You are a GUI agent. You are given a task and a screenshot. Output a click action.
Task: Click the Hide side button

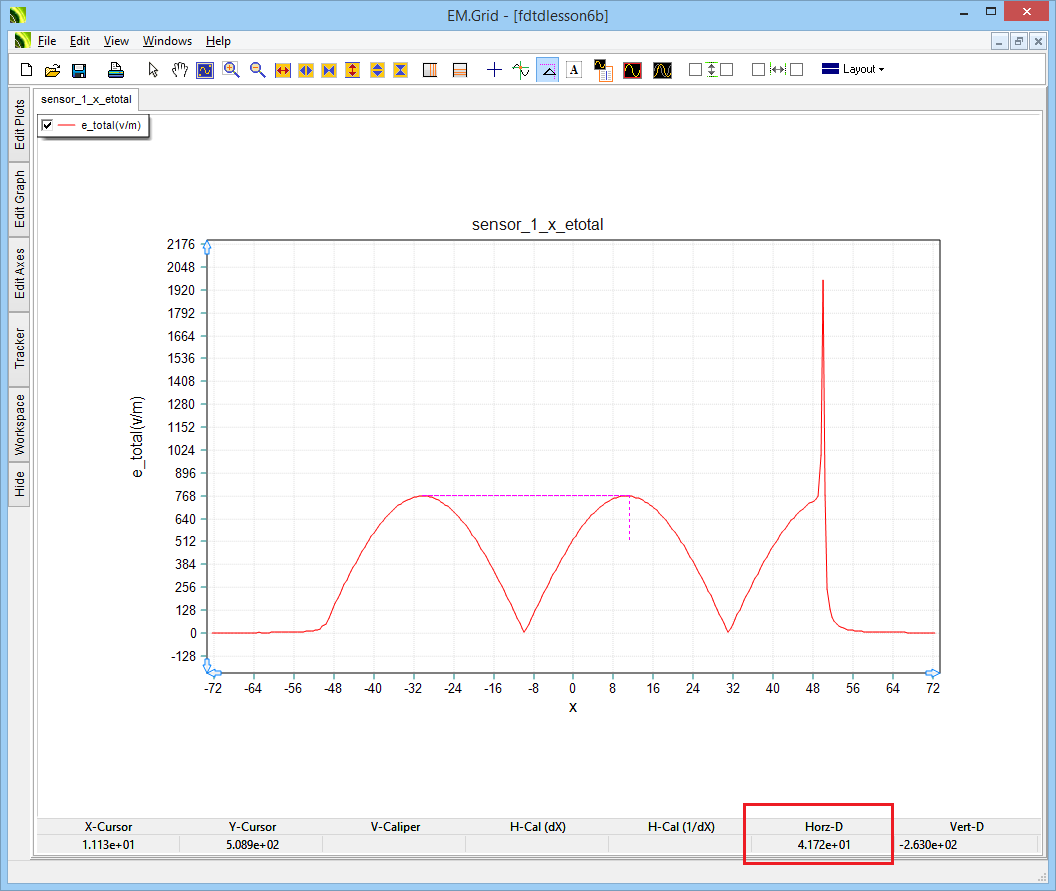tap(20, 485)
